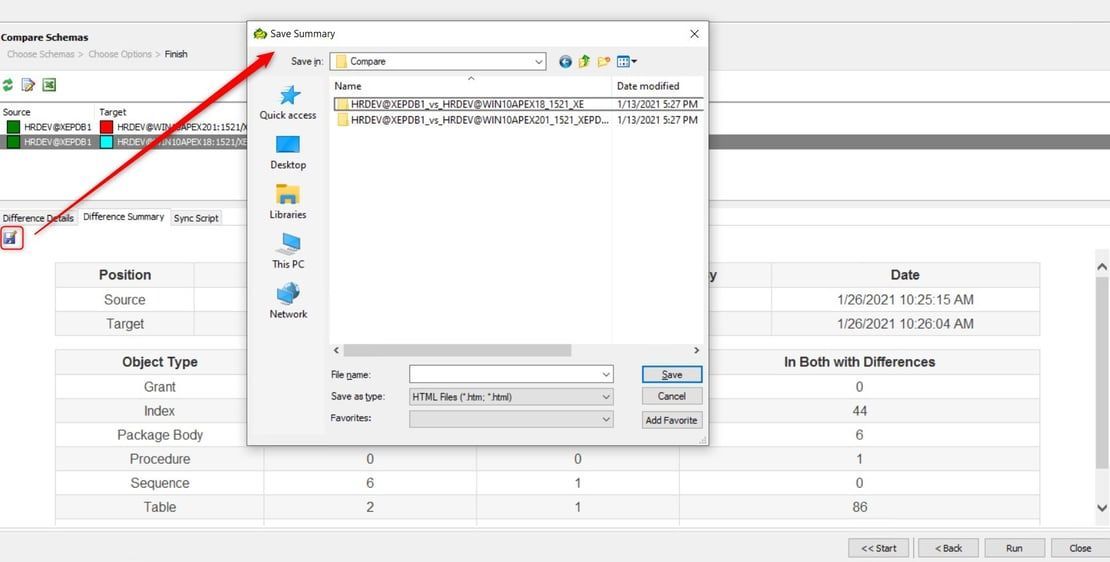Click the Export to Excel icon

[x=49, y=85]
